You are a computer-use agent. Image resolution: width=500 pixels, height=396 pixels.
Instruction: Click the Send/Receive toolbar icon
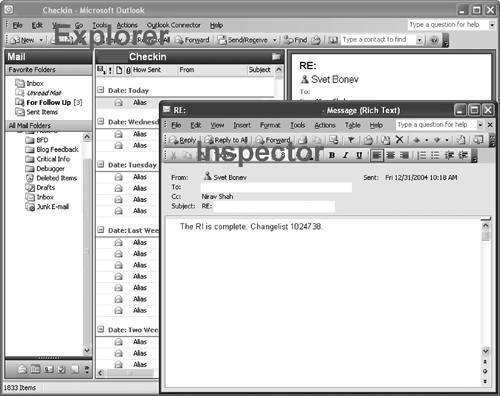click(x=243, y=40)
